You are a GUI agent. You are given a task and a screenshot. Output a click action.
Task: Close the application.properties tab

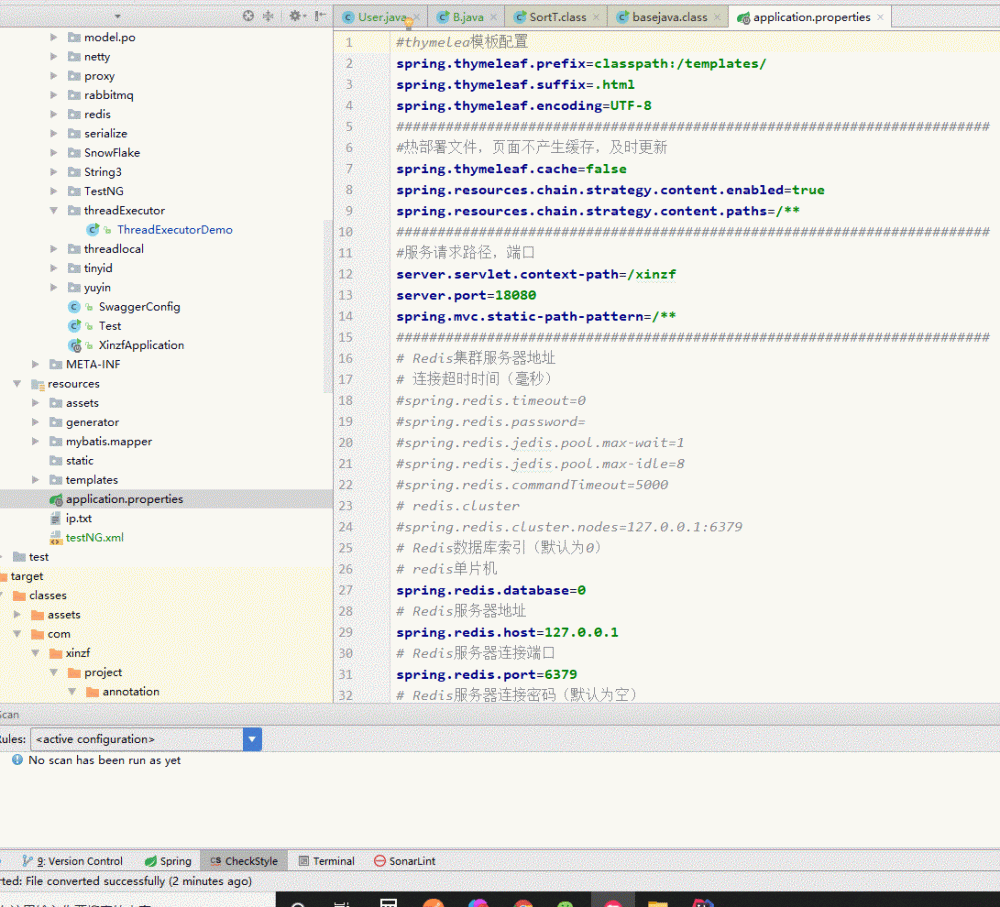(x=879, y=17)
